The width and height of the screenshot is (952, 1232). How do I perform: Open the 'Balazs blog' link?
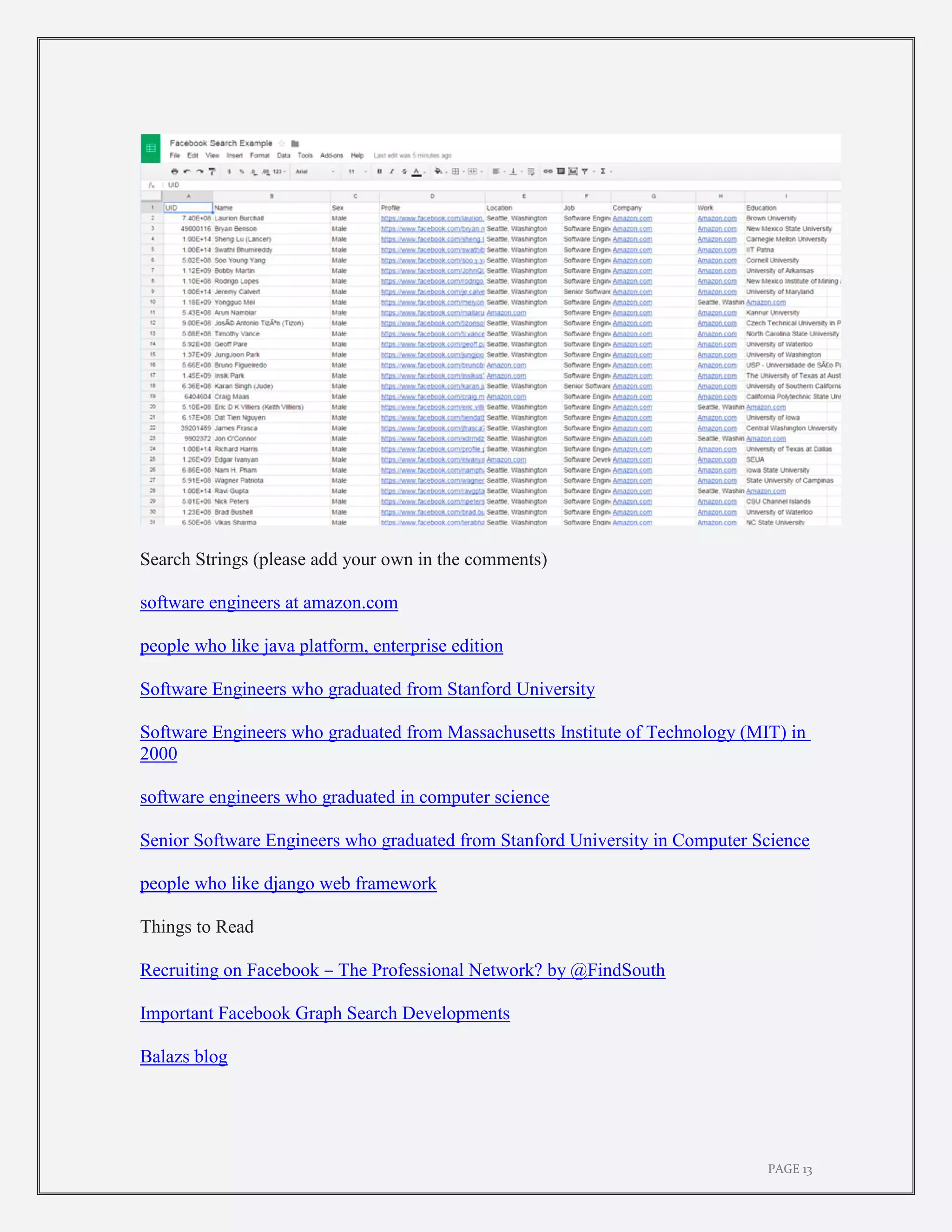pyautogui.click(x=184, y=1056)
